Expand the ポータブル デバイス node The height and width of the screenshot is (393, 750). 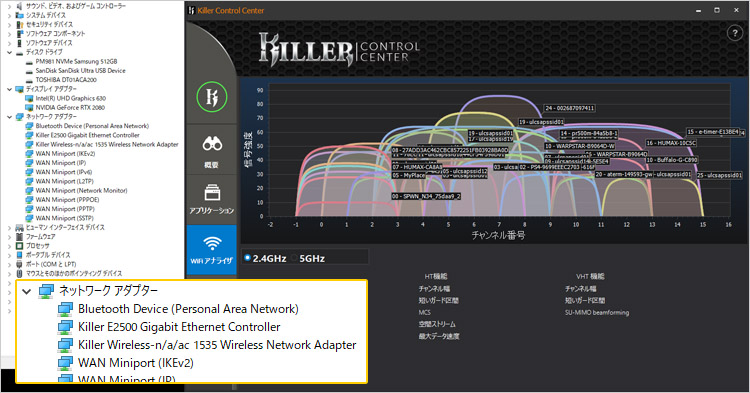10,255
